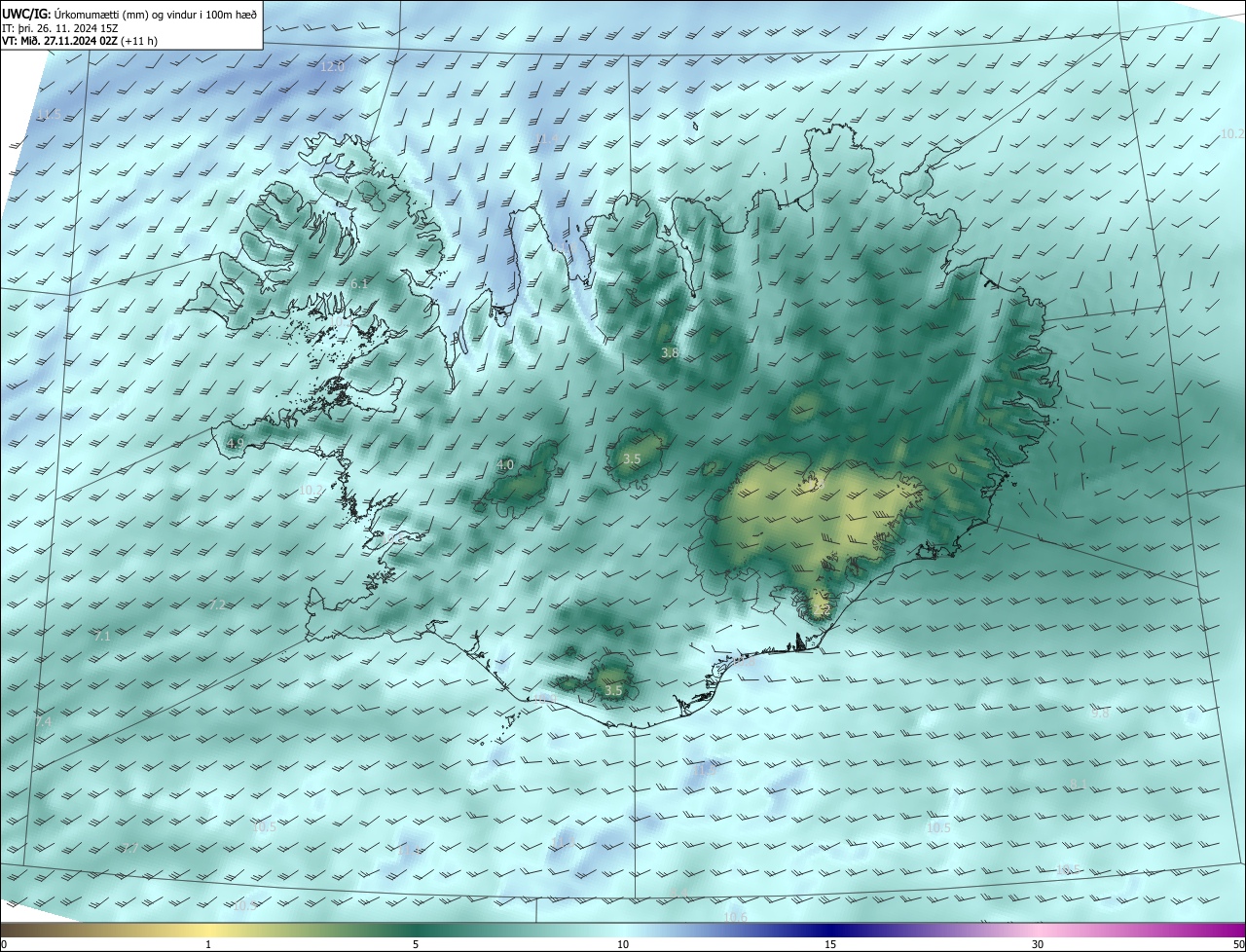Click the 9.8 value label over the sea

(1100, 714)
